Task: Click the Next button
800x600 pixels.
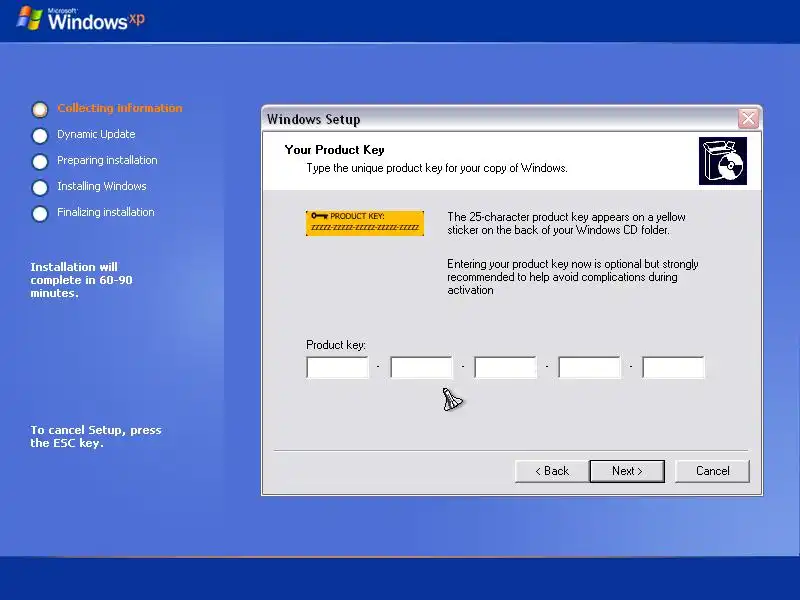Action: pos(627,471)
